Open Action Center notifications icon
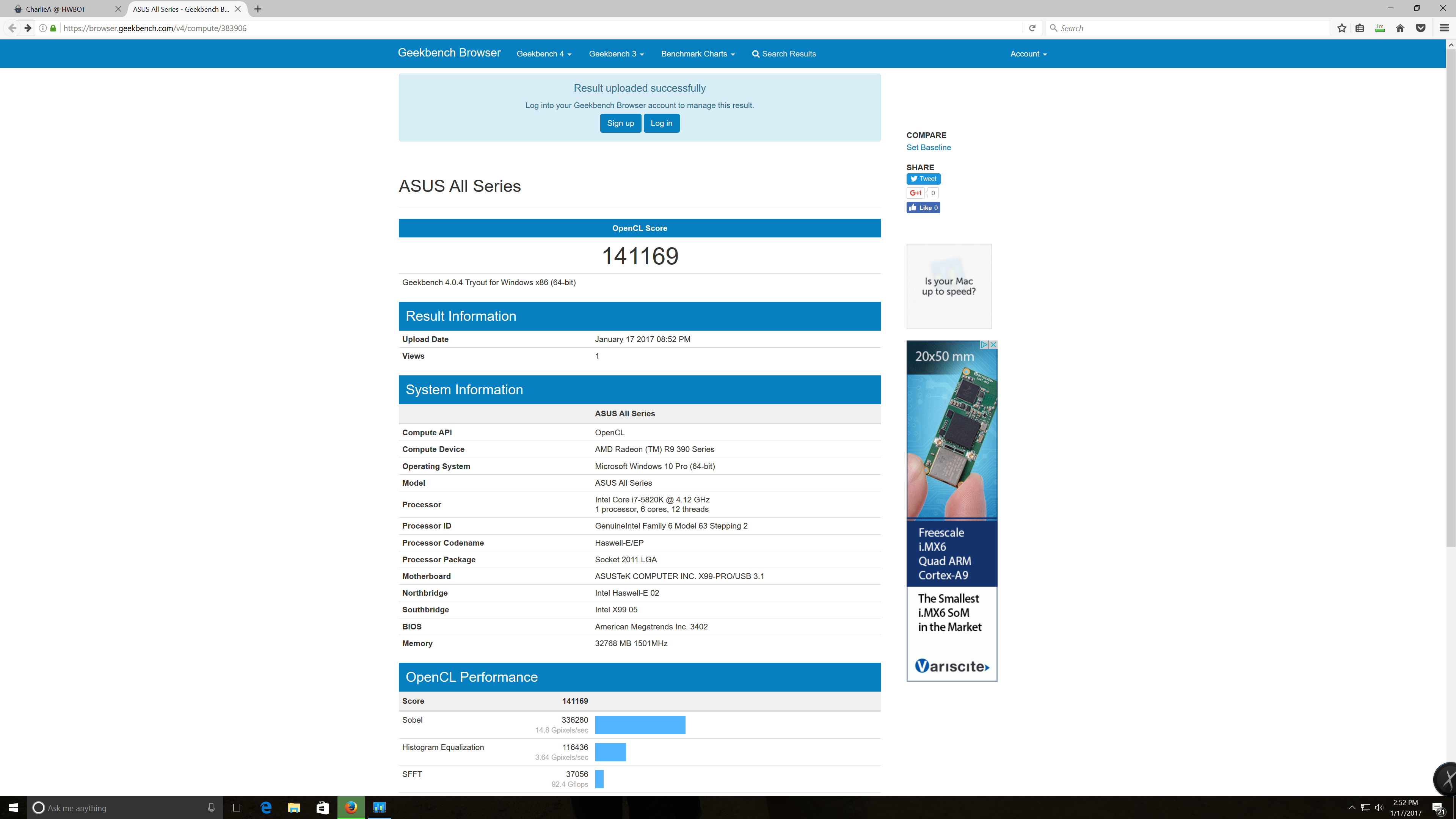The image size is (1456, 819). (1439, 808)
